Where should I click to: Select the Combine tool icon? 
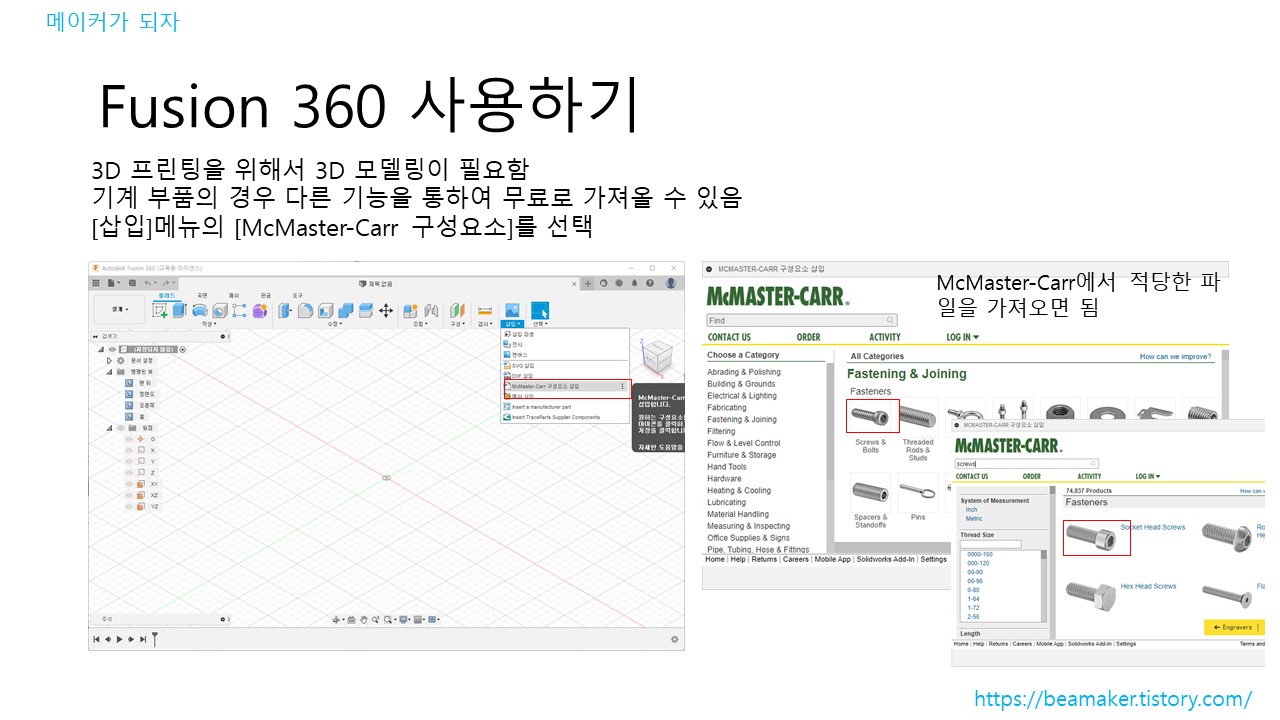pos(345,310)
